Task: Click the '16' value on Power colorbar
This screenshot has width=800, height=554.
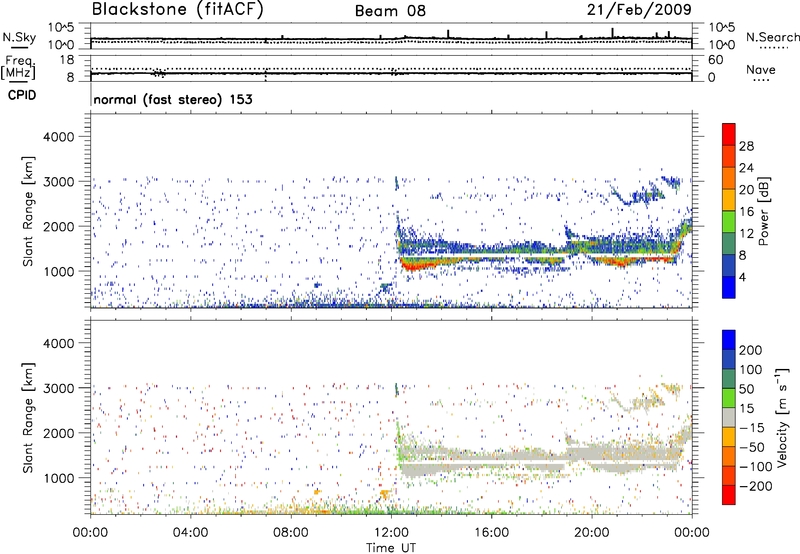Action: (x=746, y=212)
